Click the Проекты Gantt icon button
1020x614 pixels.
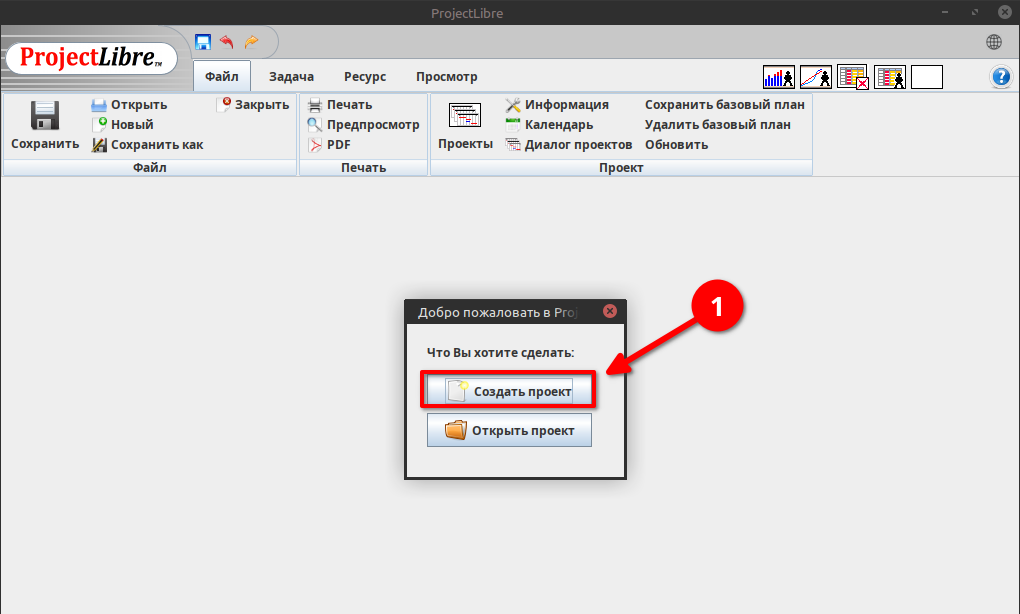(465, 126)
